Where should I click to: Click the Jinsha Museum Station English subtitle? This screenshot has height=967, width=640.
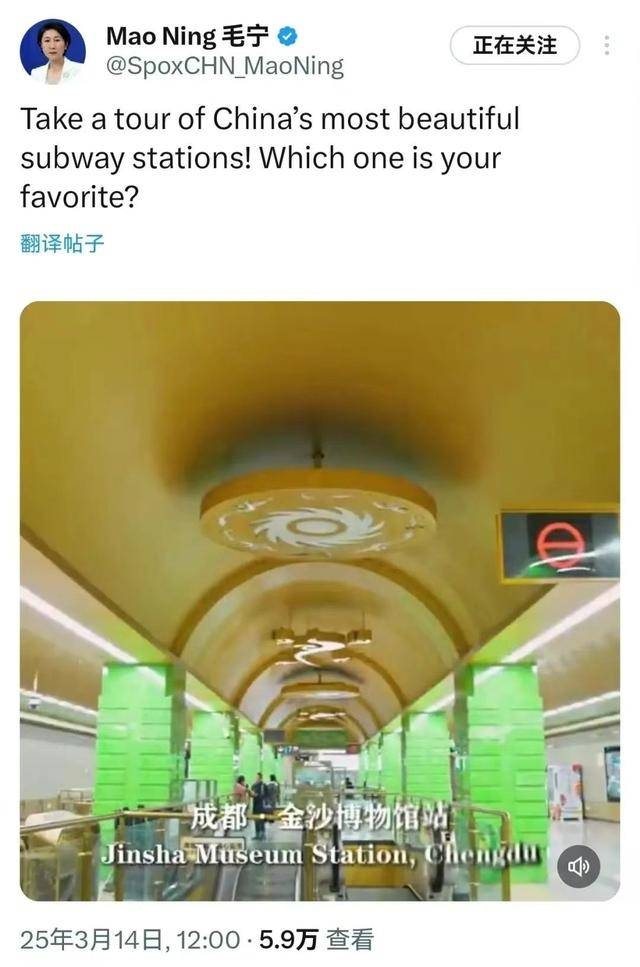[x=321, y=854]
